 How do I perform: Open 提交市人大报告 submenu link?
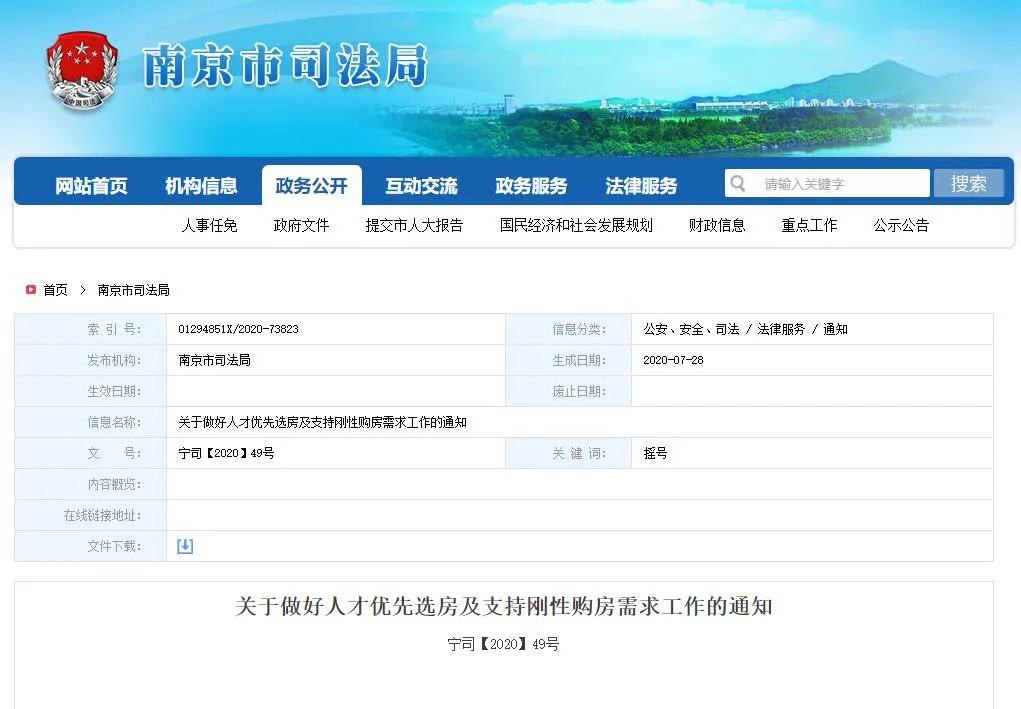tap(414, 226)
